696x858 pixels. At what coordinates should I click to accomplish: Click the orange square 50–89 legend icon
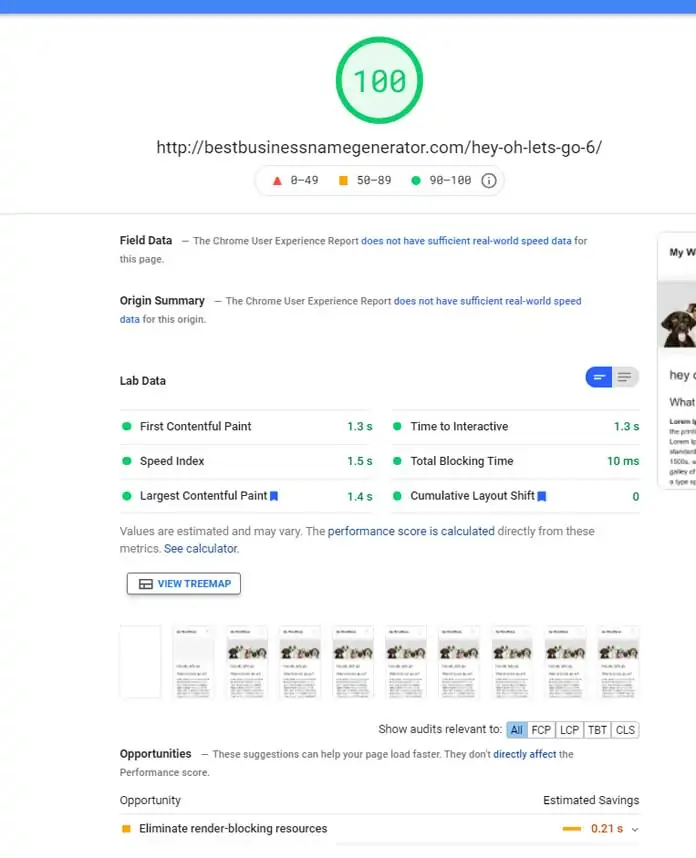tap(343, 181)
